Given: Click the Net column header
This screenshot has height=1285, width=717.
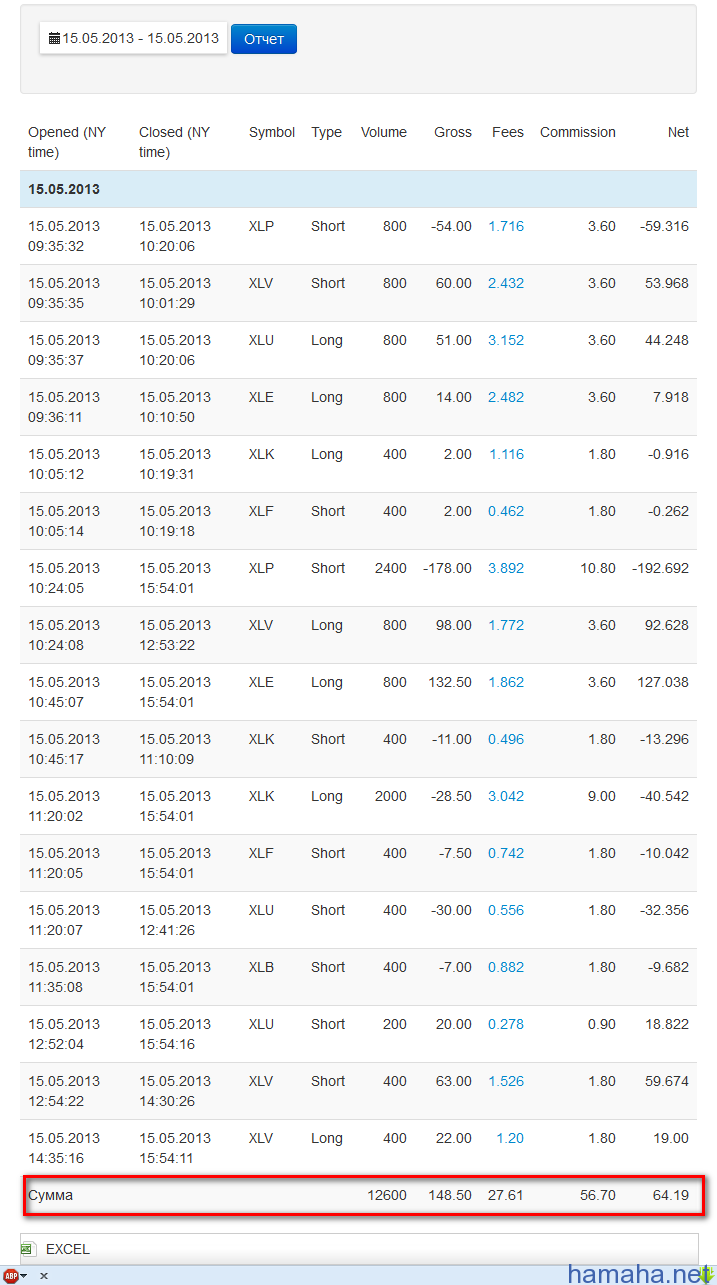Looking at the screenshot, I should 678,132.
